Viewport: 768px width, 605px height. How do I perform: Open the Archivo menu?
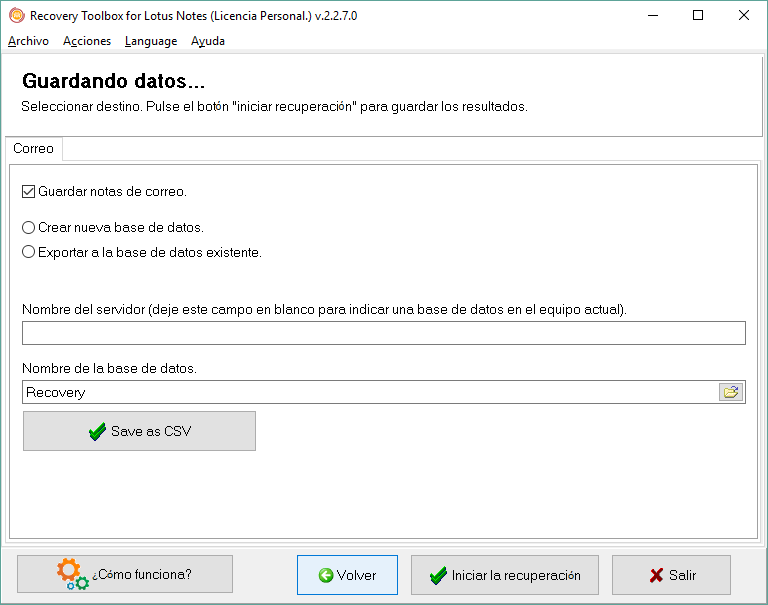pyautogui.click(x=28, y=41)
